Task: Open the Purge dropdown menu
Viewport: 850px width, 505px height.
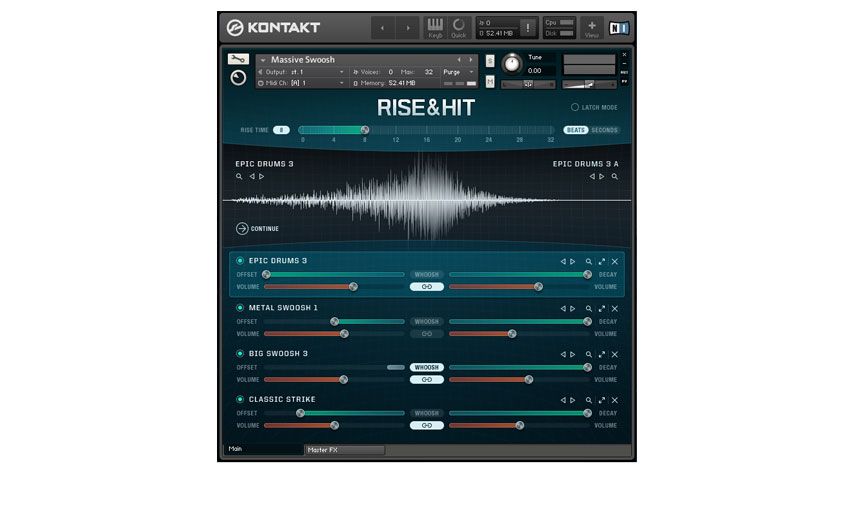Action: coord(459,72)
